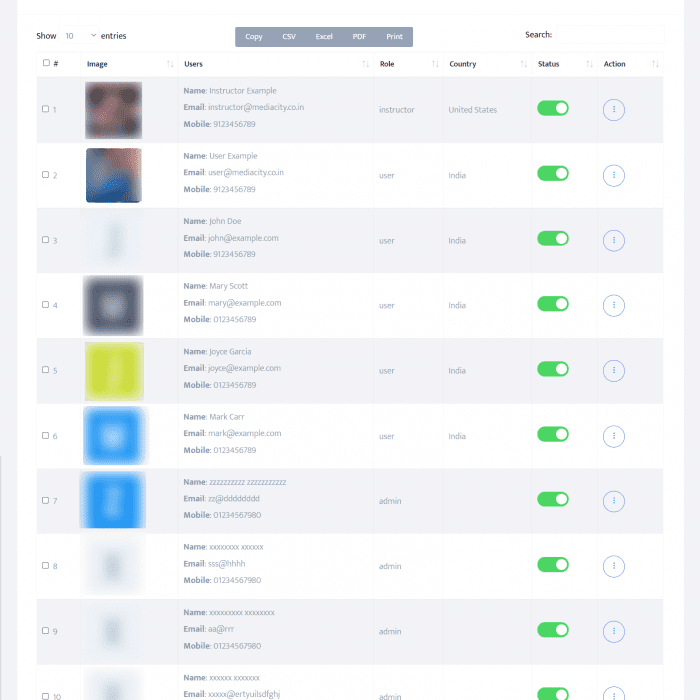700x700 pixels.
Task: Open action menu for Mark Carr
Action: tap(614, 436)
